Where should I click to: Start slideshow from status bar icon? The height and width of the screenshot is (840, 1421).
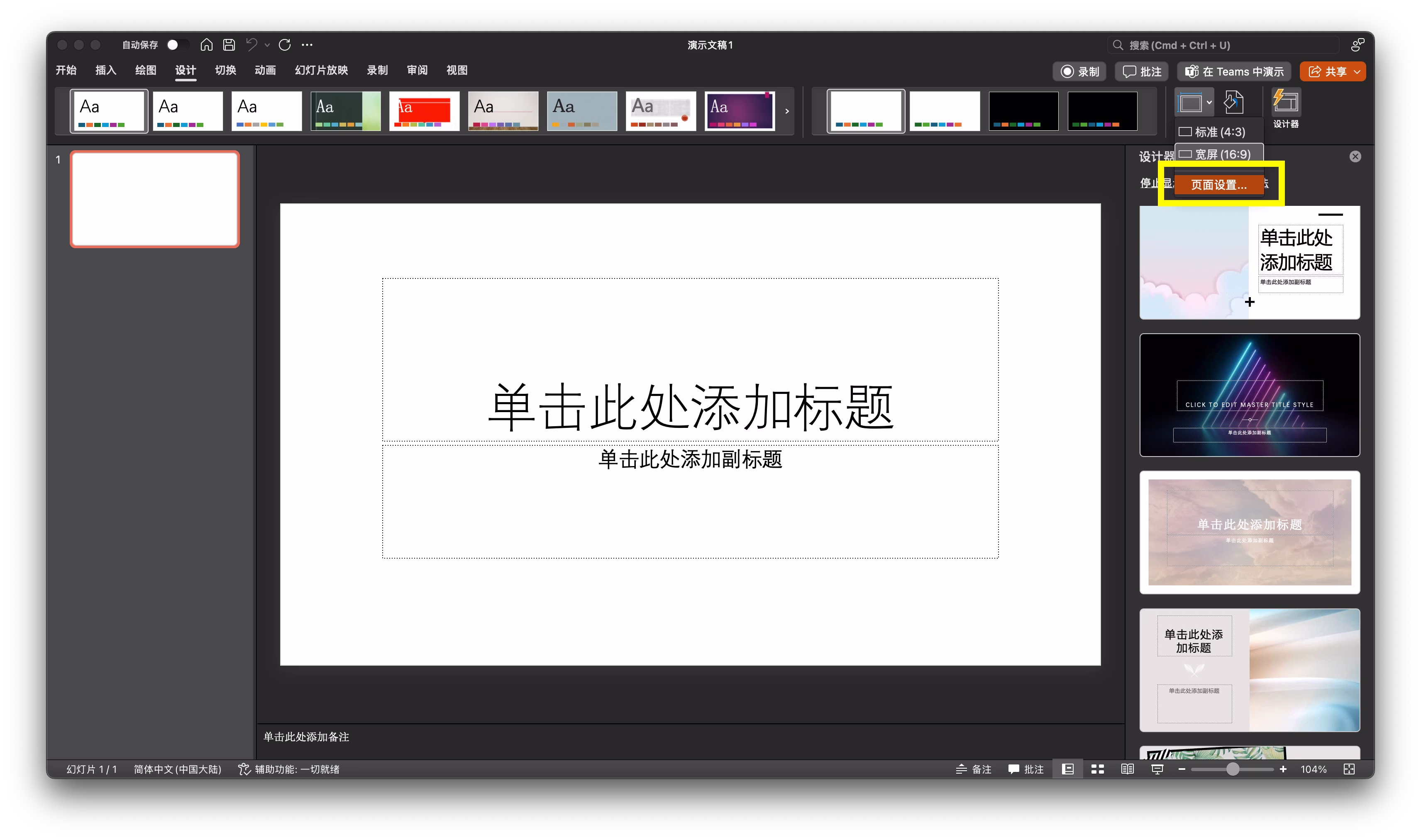coord(1157,769)
